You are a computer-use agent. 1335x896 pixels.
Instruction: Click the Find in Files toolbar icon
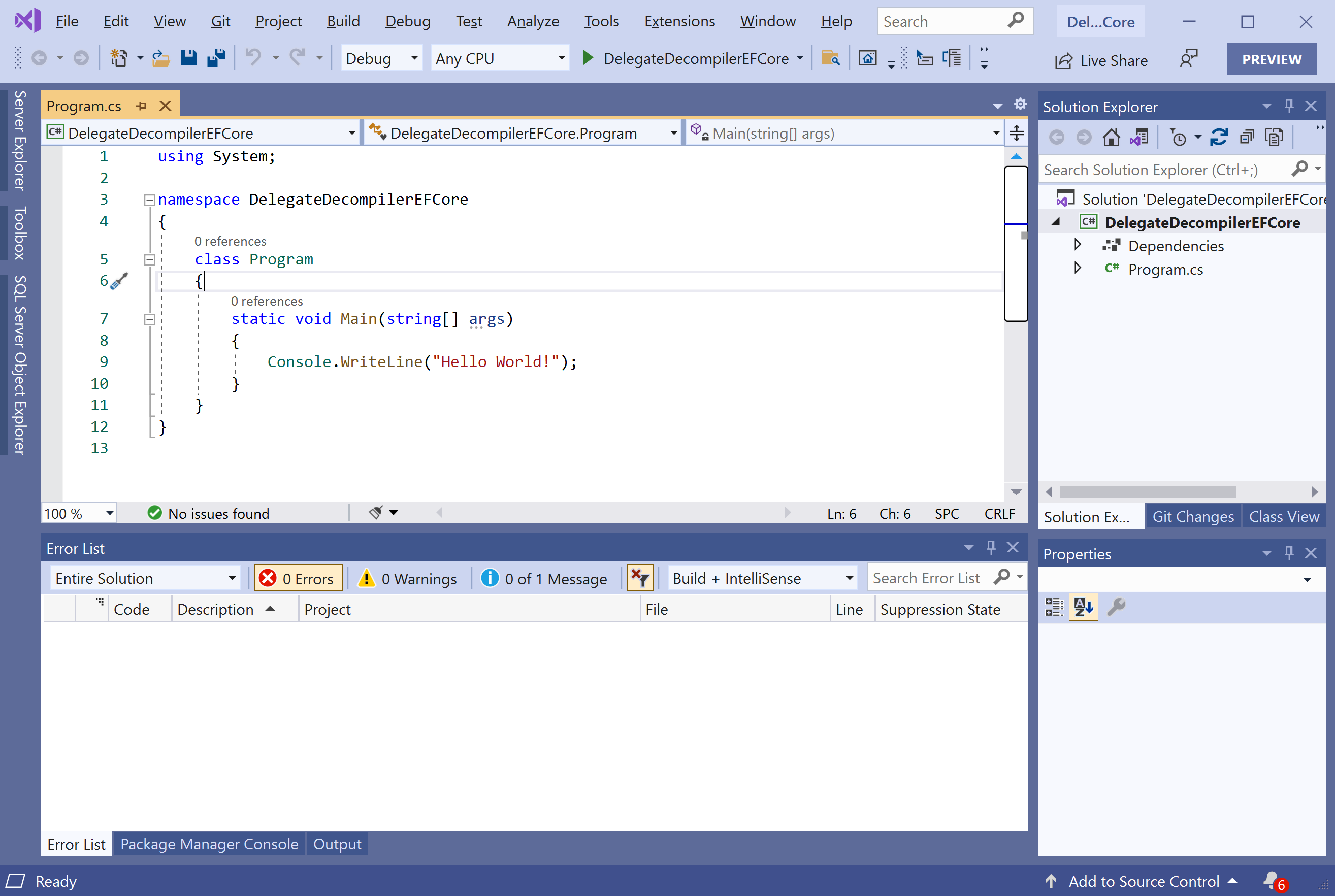830,58
